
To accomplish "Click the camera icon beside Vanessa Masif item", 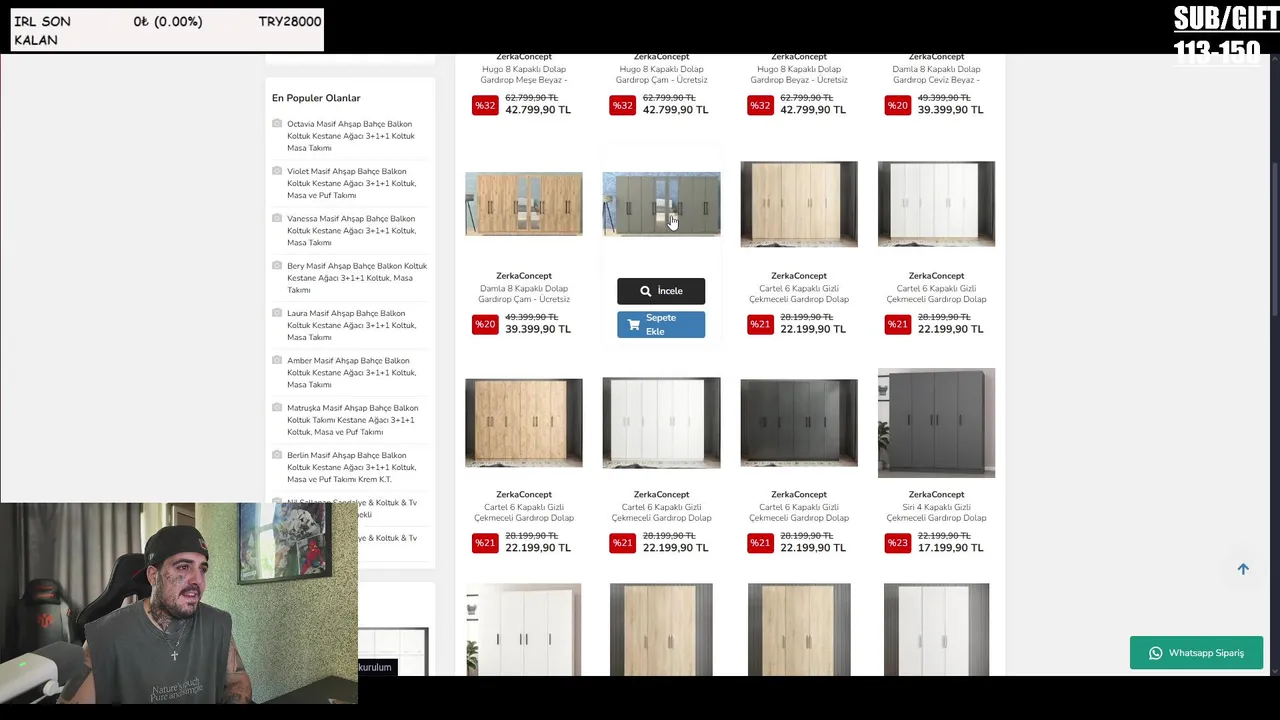I will pos(277,218).
